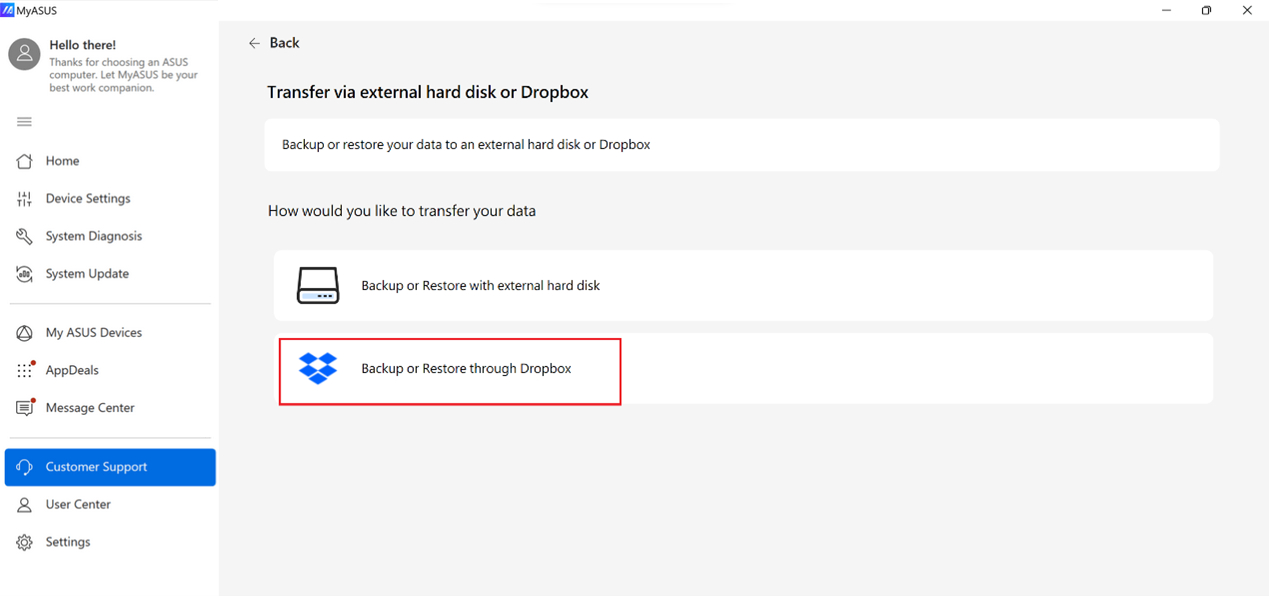1269x598 pixels.
Task: Click the Device Settings sliders icon
Action: coord(25,199)
